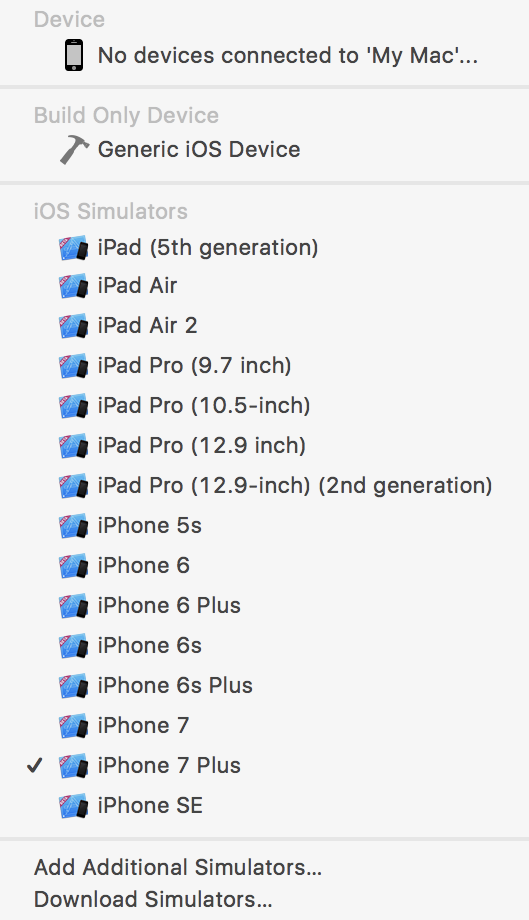The height and width of the screenshot is (920, 529).
Task: Click the hammer icon for Generic iOS Device
Action: [74, 150]
